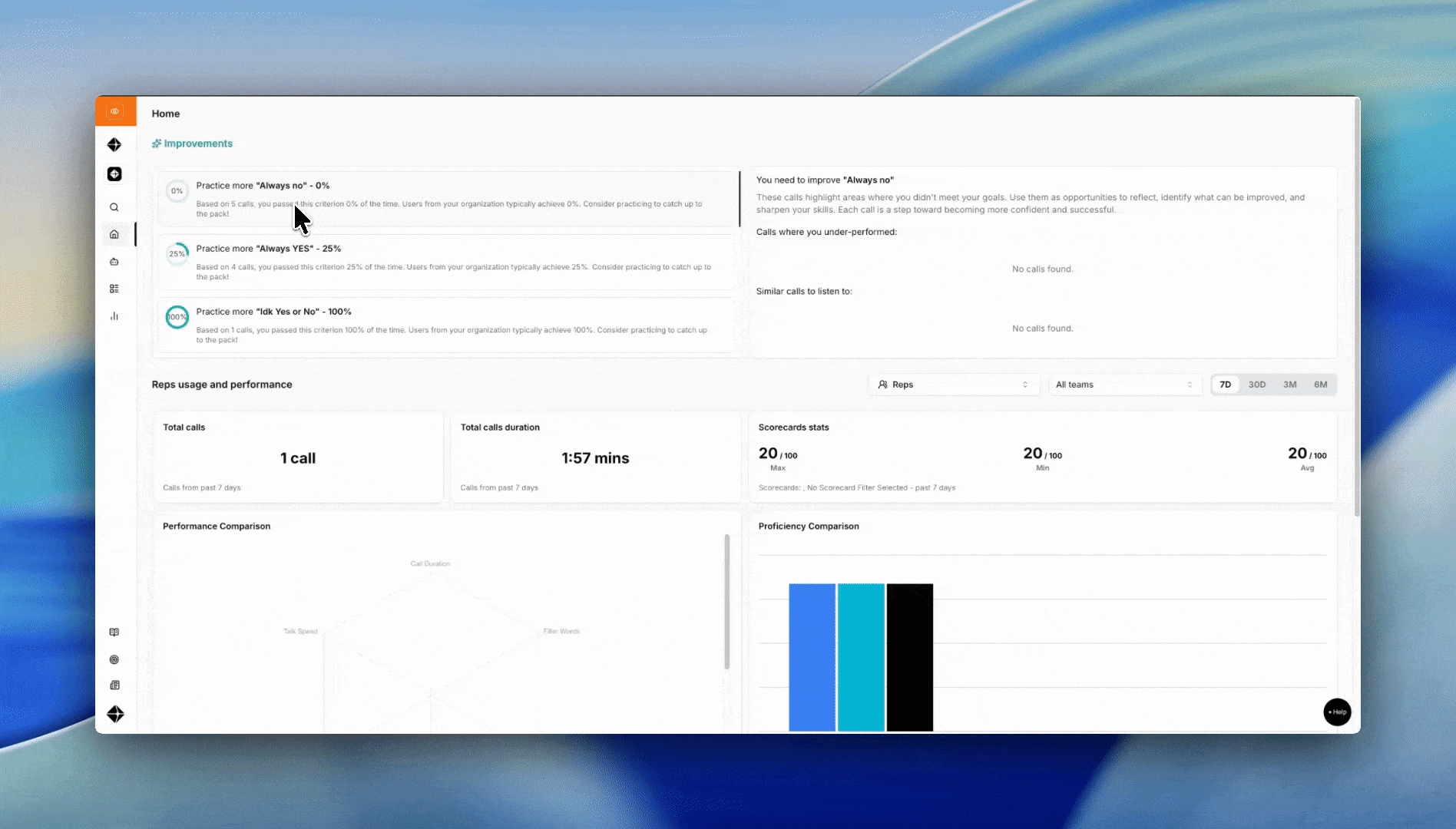Click the people icon in the Reps dropdown
Image resolution: width=1456 pixels, height=829 pixels.
pyautogui.click(x=883, y=385)
